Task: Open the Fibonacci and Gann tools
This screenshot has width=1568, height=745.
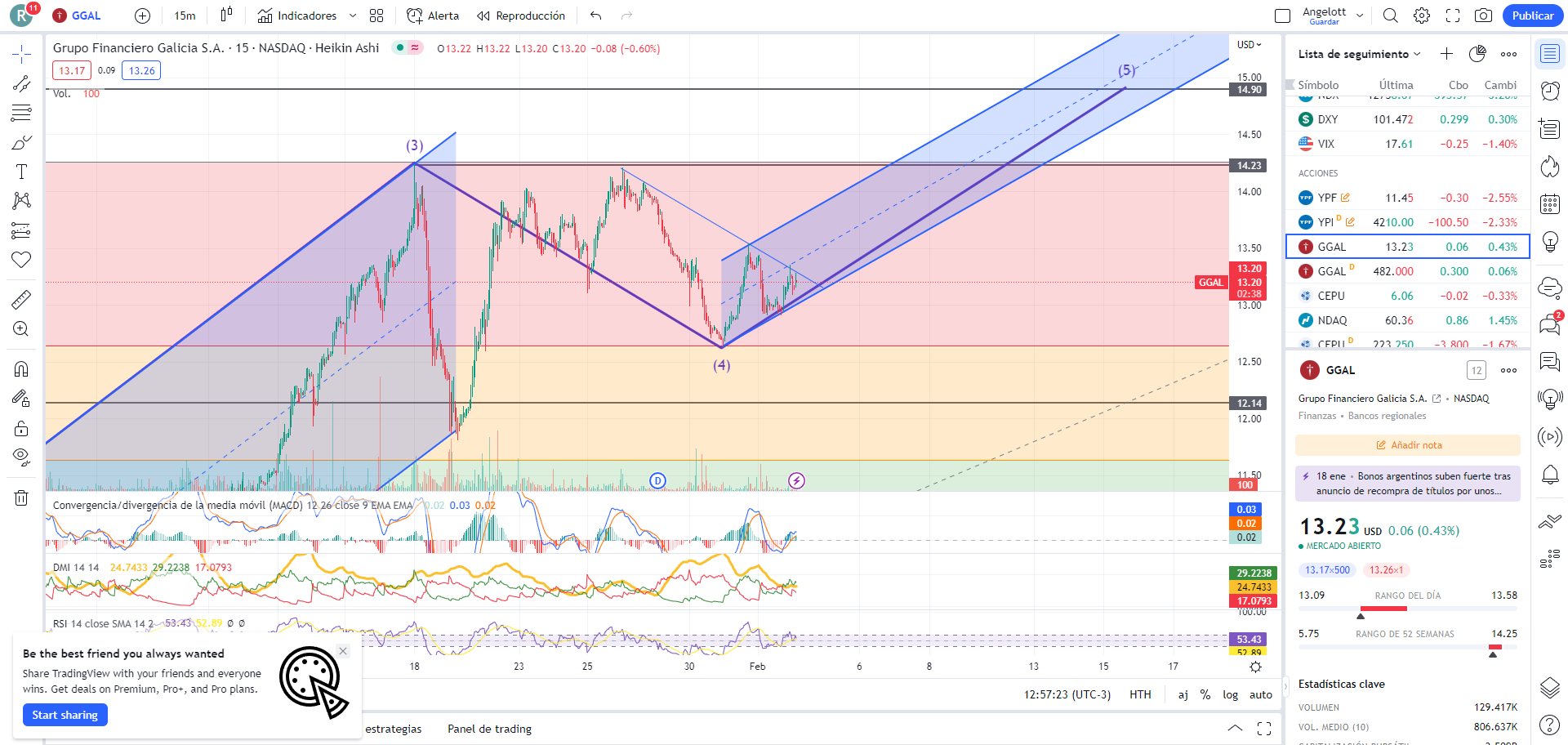Action: point(21,113)
